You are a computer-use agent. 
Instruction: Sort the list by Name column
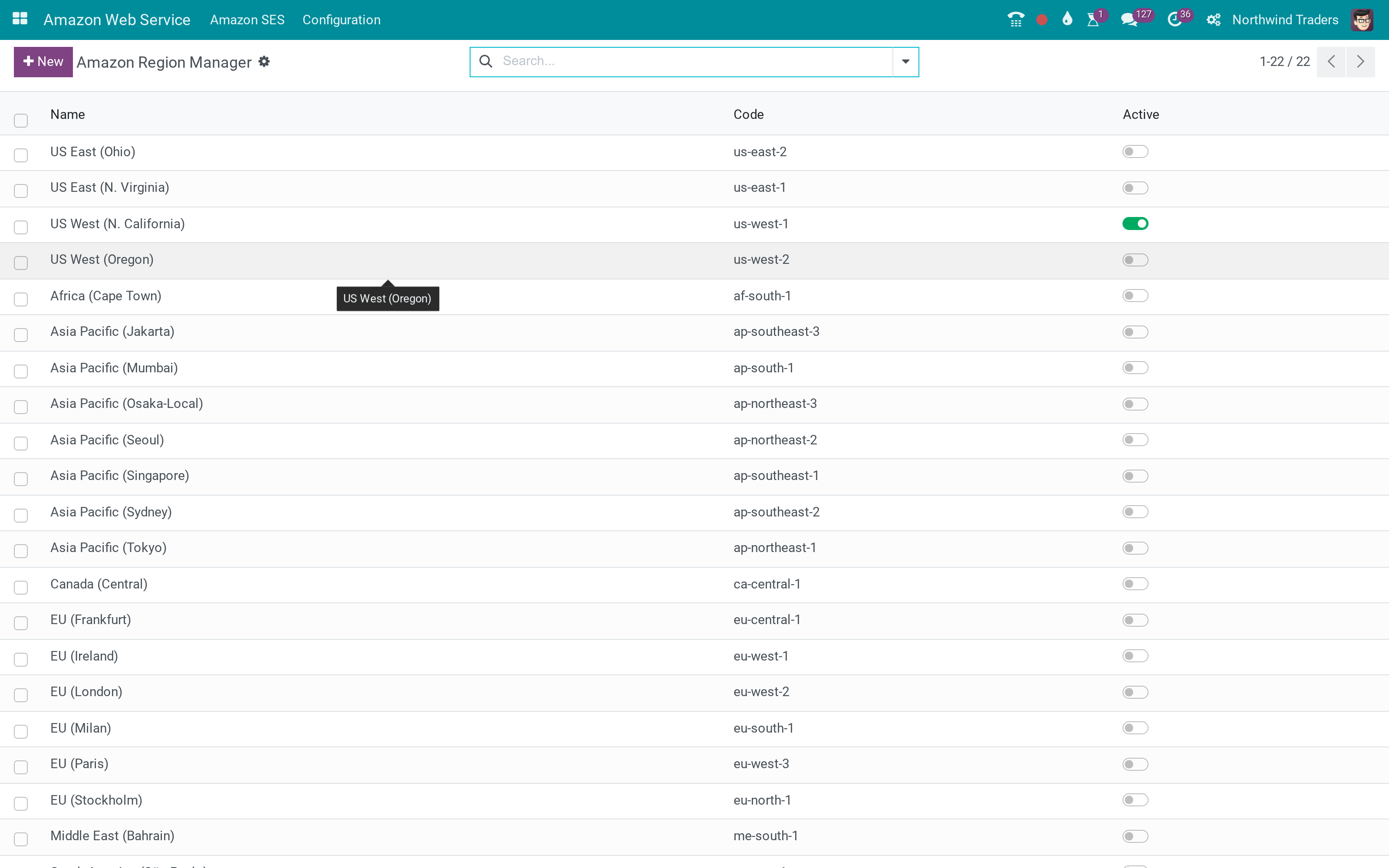[x=68, y=114]
